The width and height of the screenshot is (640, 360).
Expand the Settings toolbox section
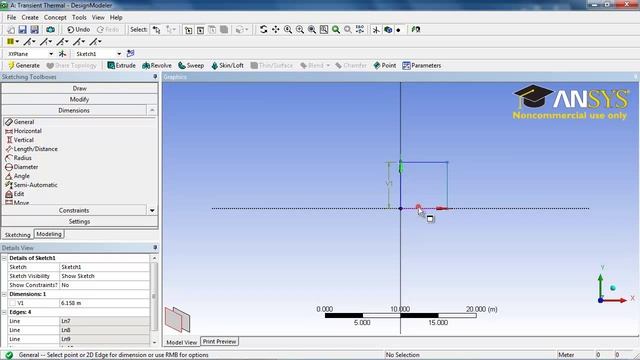(x=80, y=221)
